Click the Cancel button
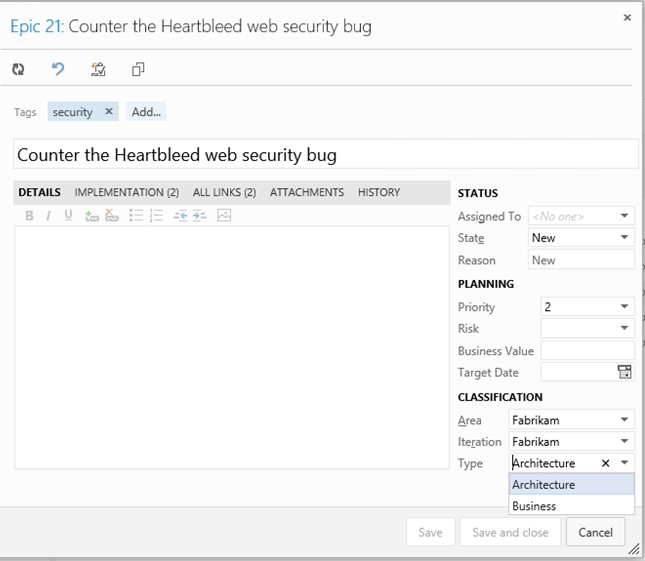The height and width of the screenshot is (561, 645). point(595,532)
